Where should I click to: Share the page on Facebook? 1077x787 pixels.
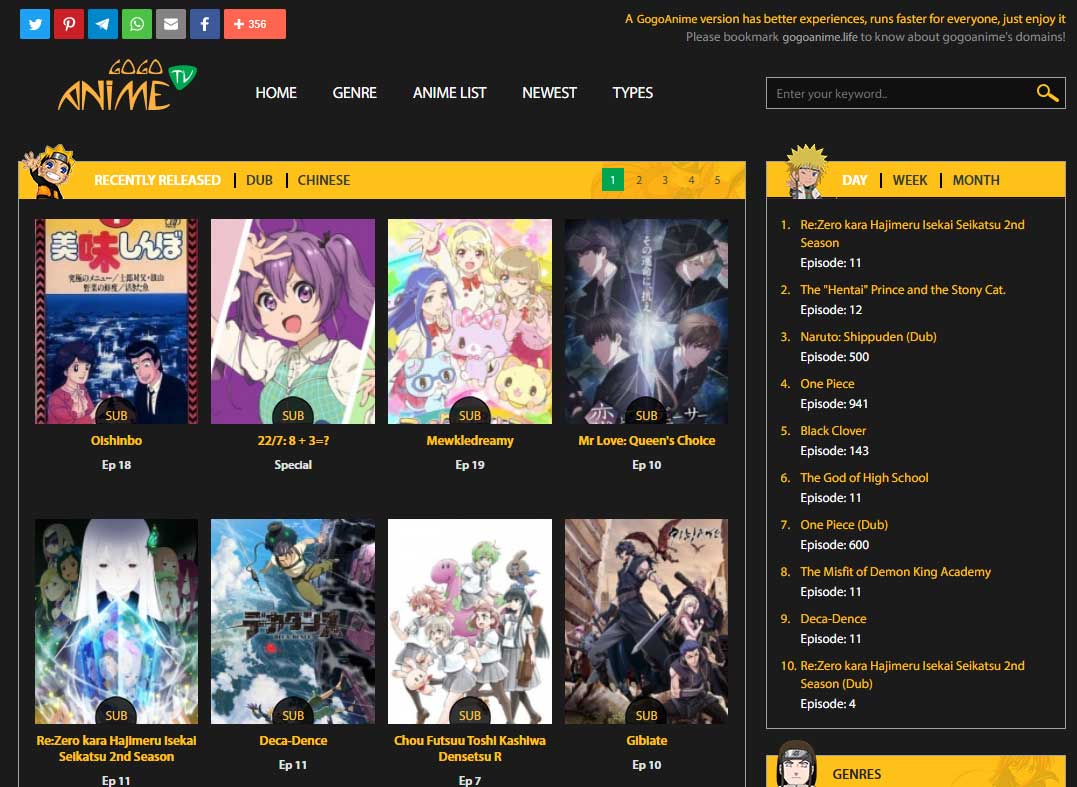(204, 23)
